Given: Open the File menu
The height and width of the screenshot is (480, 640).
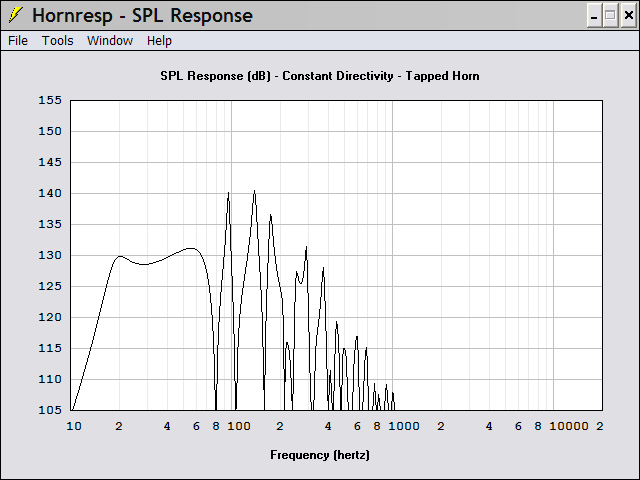Looking at the screenshot, I should coord(18,41).
